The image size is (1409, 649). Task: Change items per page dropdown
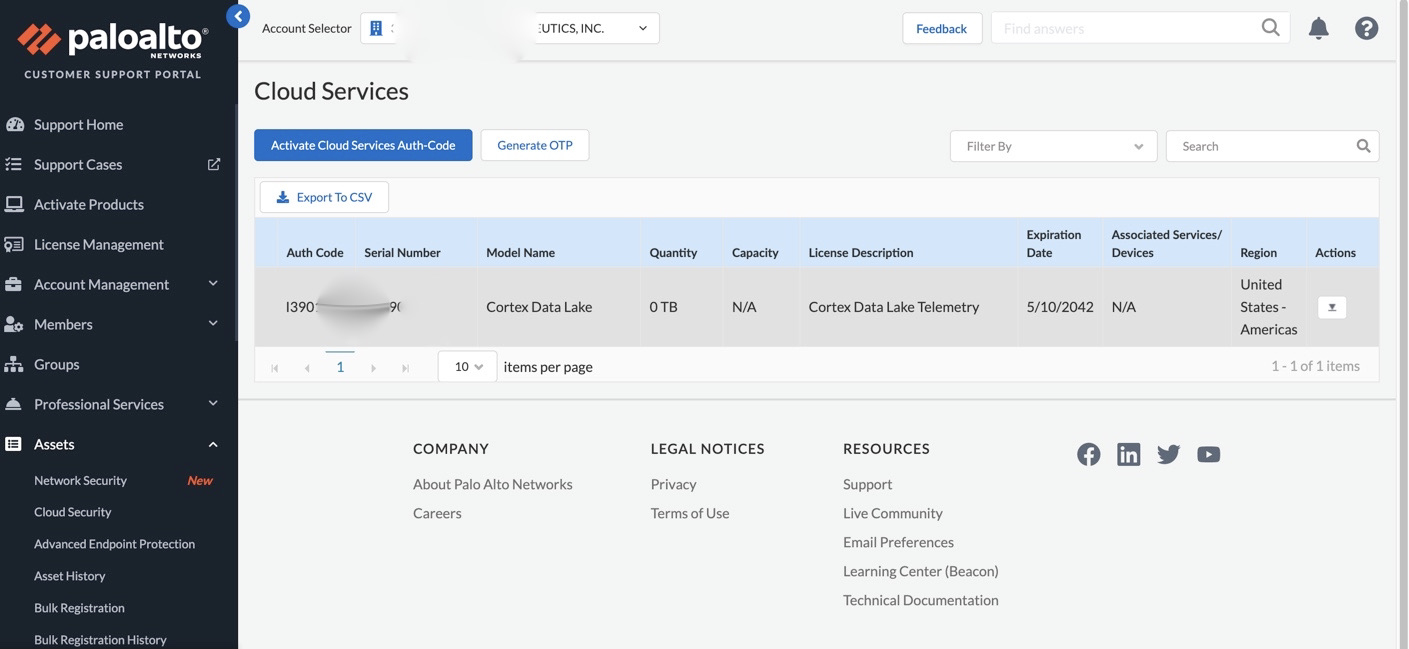coord(467,367)
